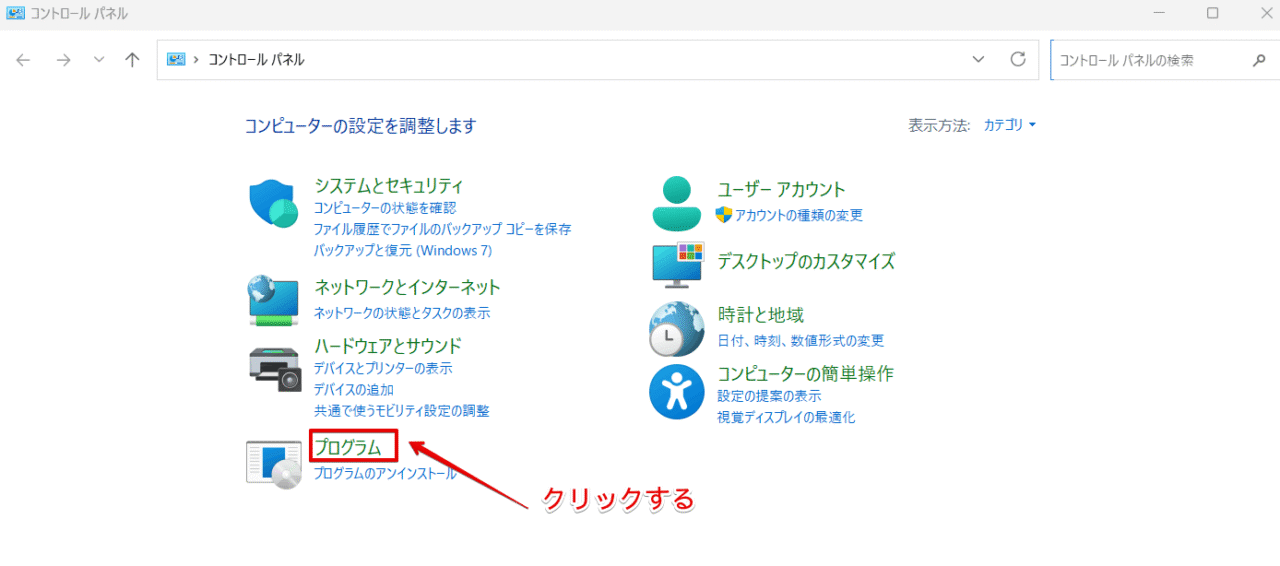Open the address bar history dropdown
This screenshot has height=566, width=1280.
(x=978, y=60)
